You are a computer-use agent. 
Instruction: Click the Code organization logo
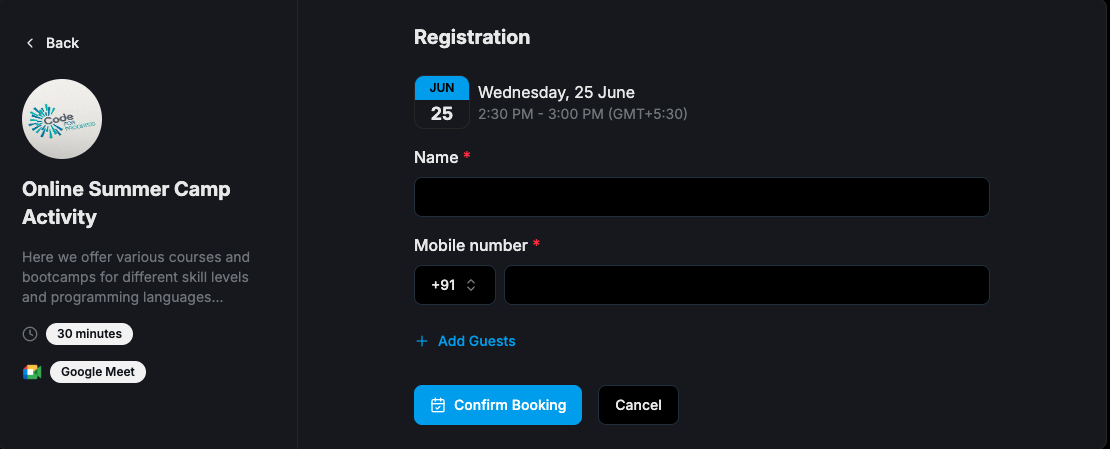[62, 119]
